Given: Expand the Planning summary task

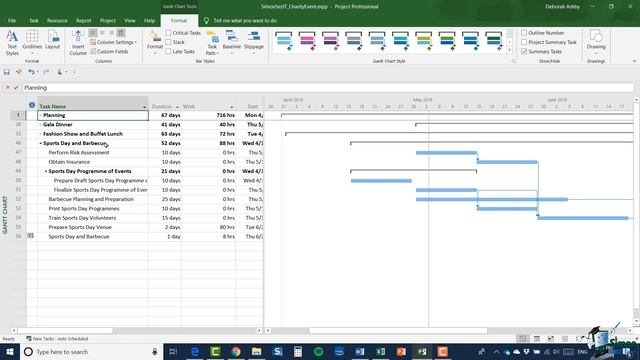Looking at the screenshot, I should coord(40,116).
